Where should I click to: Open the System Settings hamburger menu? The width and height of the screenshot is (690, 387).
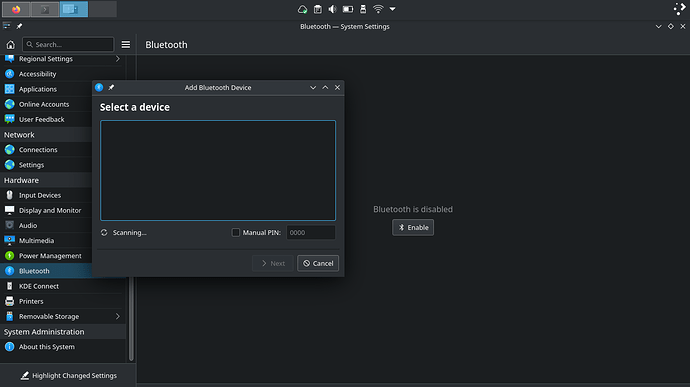(x=126, y=44)
